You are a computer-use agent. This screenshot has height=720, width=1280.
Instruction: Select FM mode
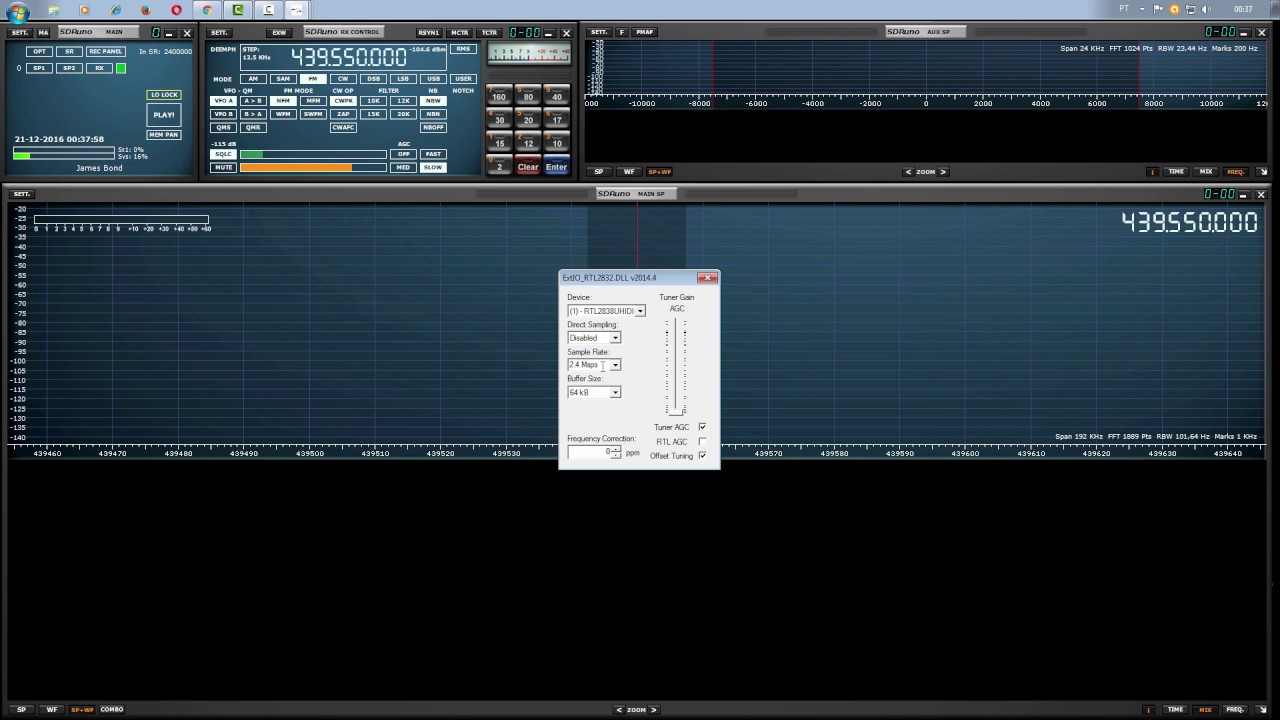313,79
